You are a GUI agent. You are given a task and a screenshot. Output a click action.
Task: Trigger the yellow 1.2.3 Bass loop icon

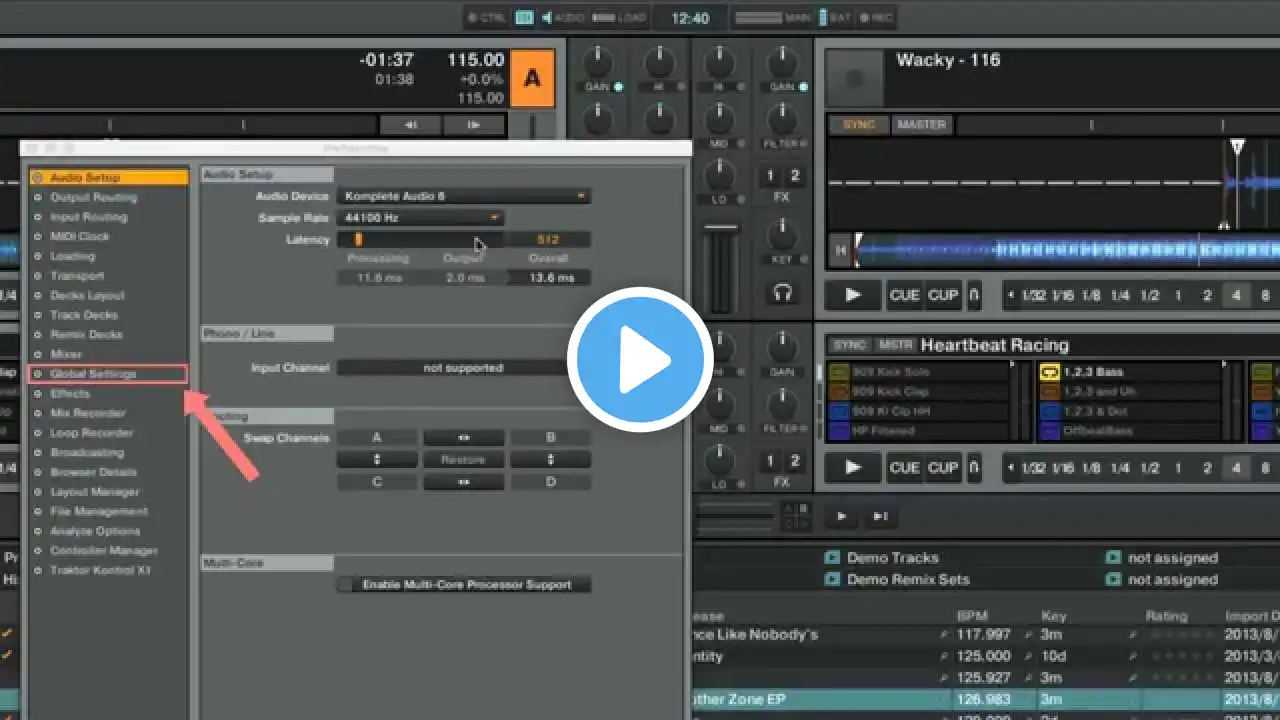(x=1050, y=372)
